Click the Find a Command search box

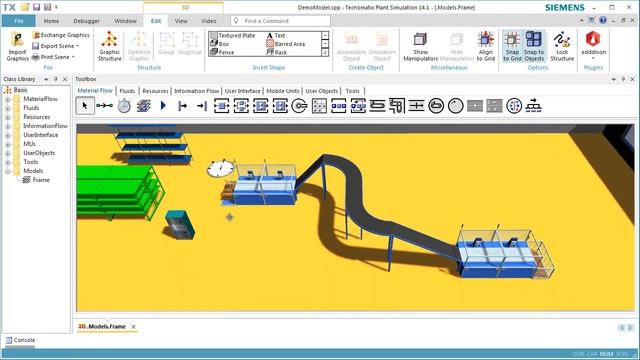pyautogui.click(x=280, y=21)
